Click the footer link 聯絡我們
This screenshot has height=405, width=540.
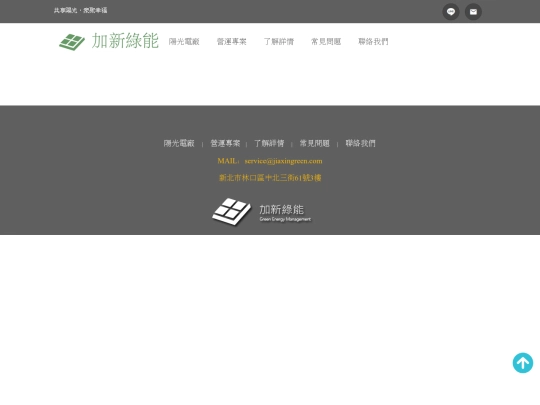click(360, 143)
